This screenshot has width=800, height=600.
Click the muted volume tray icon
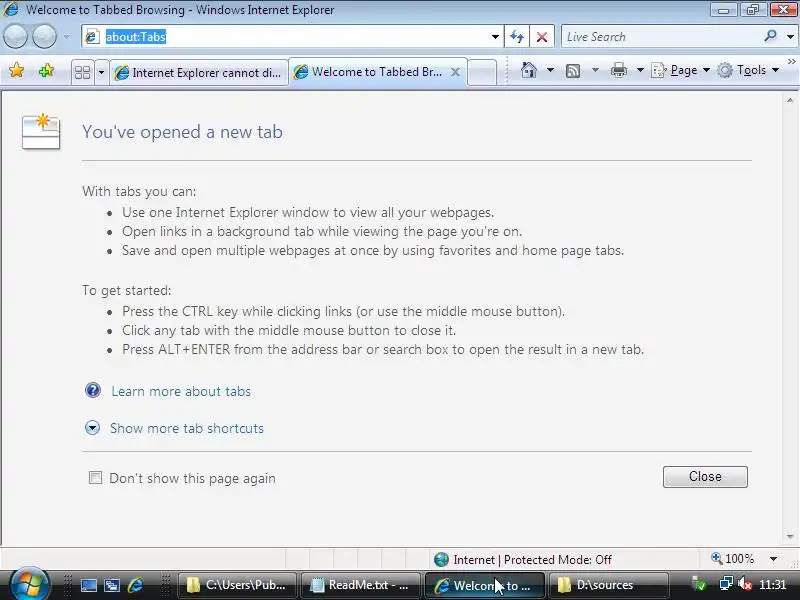click(745, 584)
